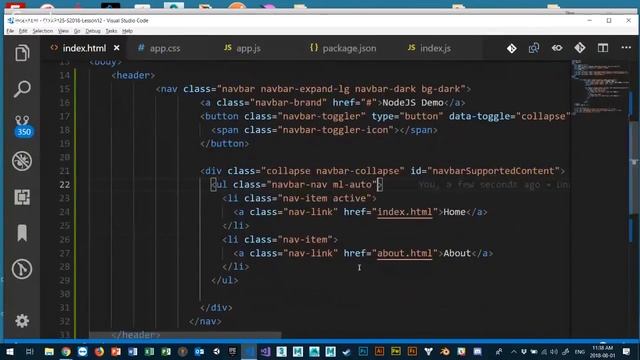
Task: Open File Explorer from the taskbar
Action: pyautogui.click(x=49, y=351)
